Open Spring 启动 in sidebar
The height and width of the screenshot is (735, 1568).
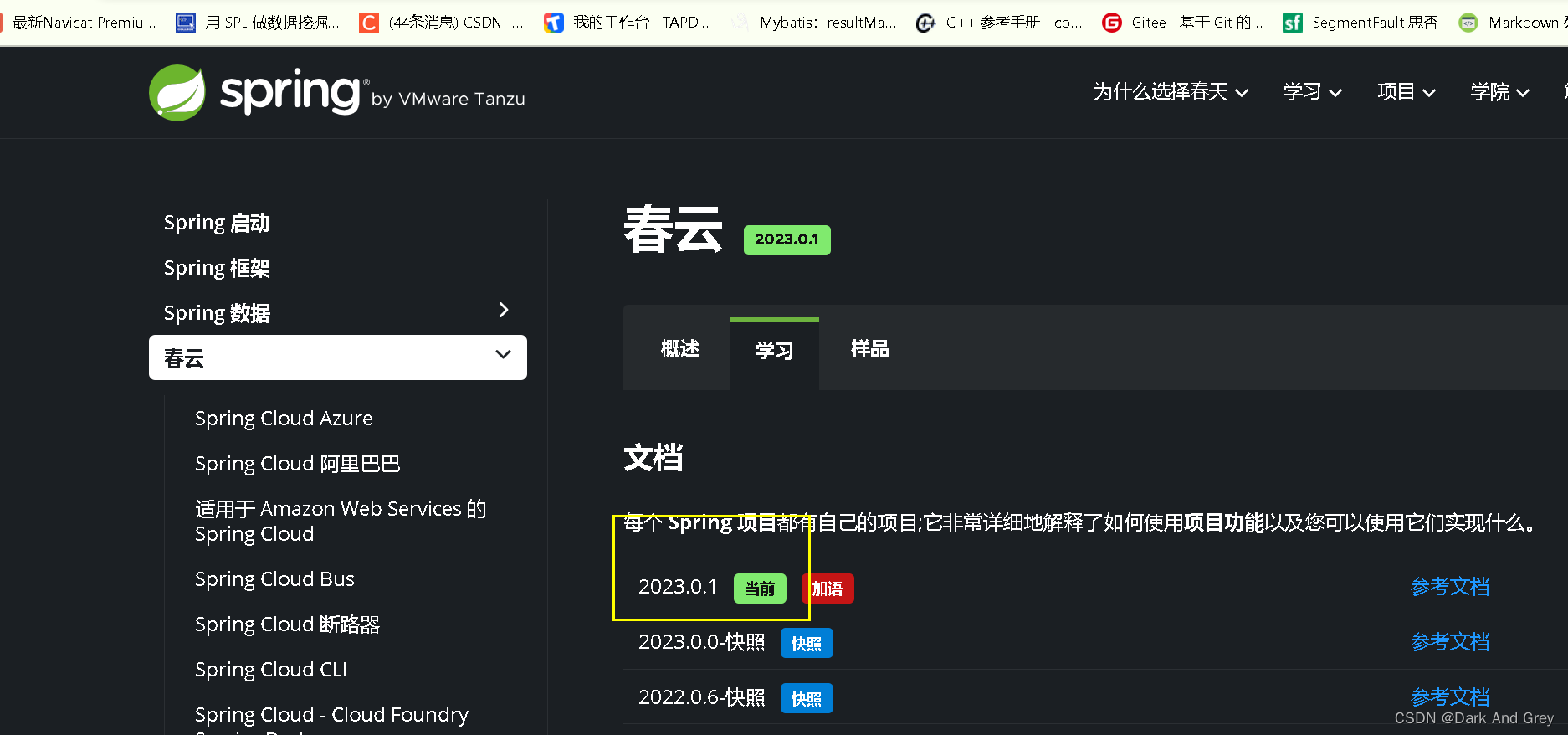pos(217,223)
